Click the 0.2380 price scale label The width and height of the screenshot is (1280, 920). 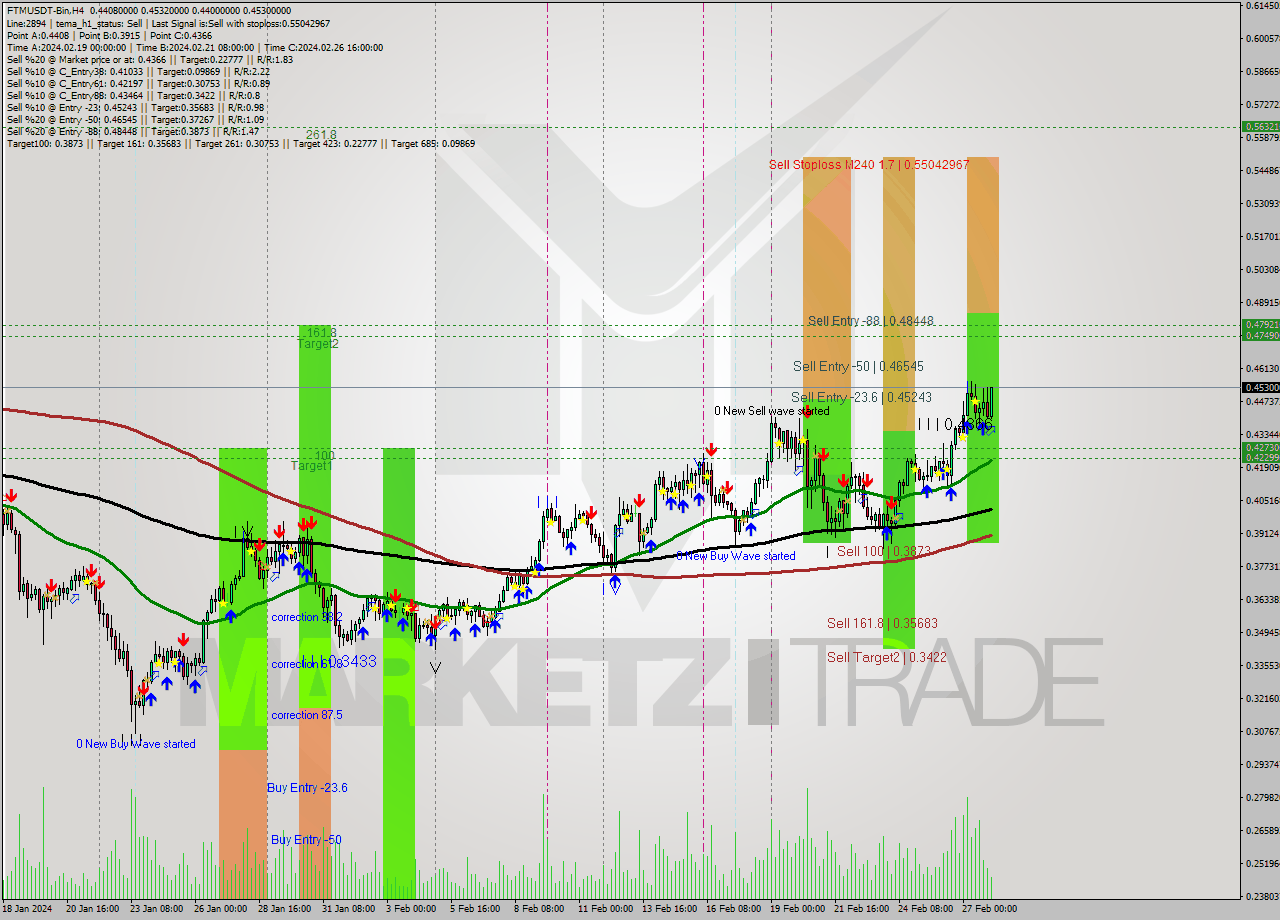[x=1261, y=897]
